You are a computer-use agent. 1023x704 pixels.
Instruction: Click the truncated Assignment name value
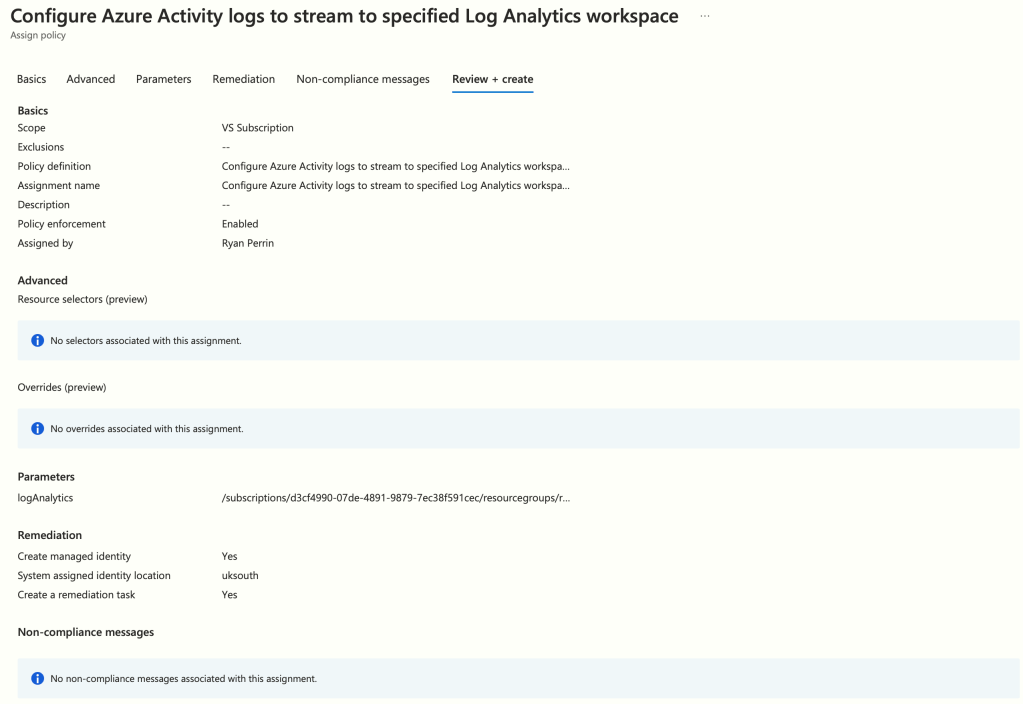[x=395, y=185]
